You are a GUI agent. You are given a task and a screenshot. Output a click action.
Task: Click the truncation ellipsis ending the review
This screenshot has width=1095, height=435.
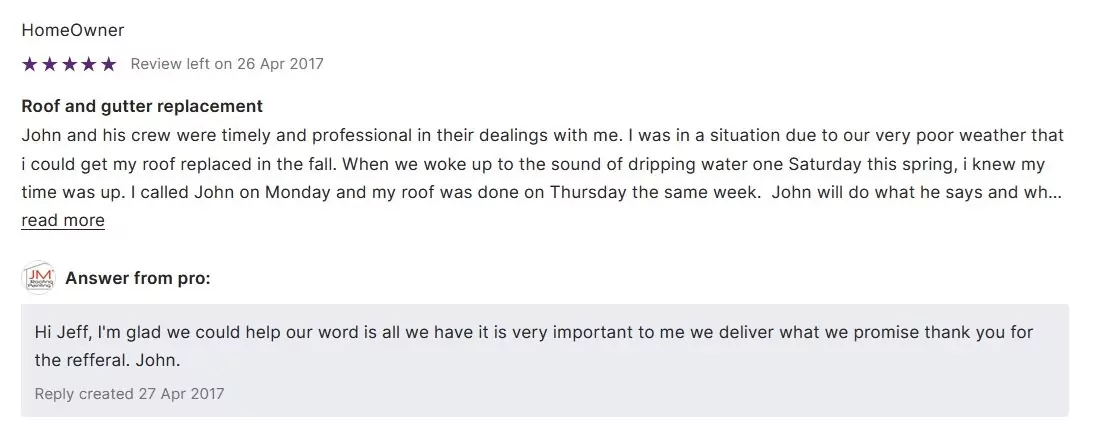coord(1054,192)
